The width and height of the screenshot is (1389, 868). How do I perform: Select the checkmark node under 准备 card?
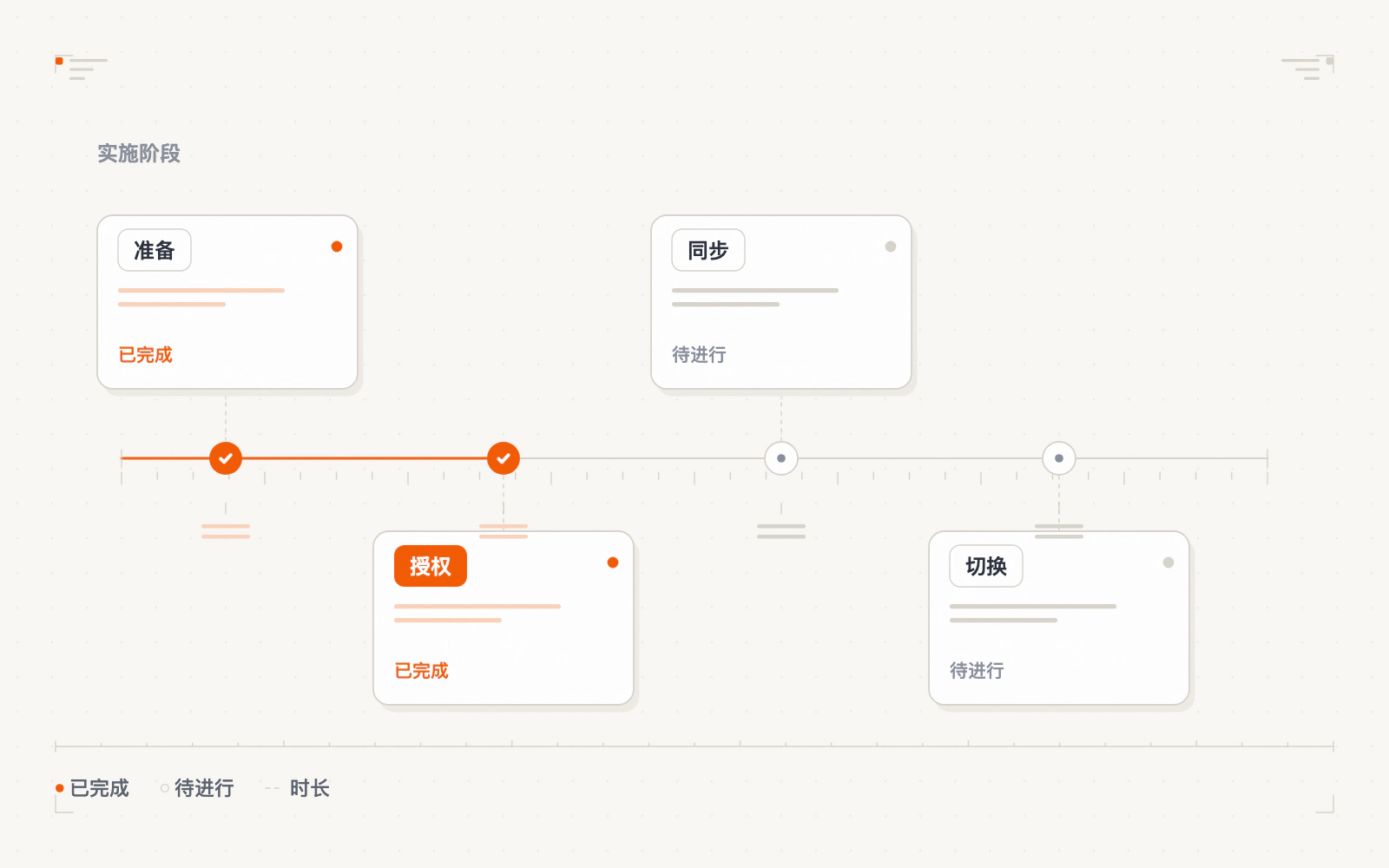[x=226, y=458]
